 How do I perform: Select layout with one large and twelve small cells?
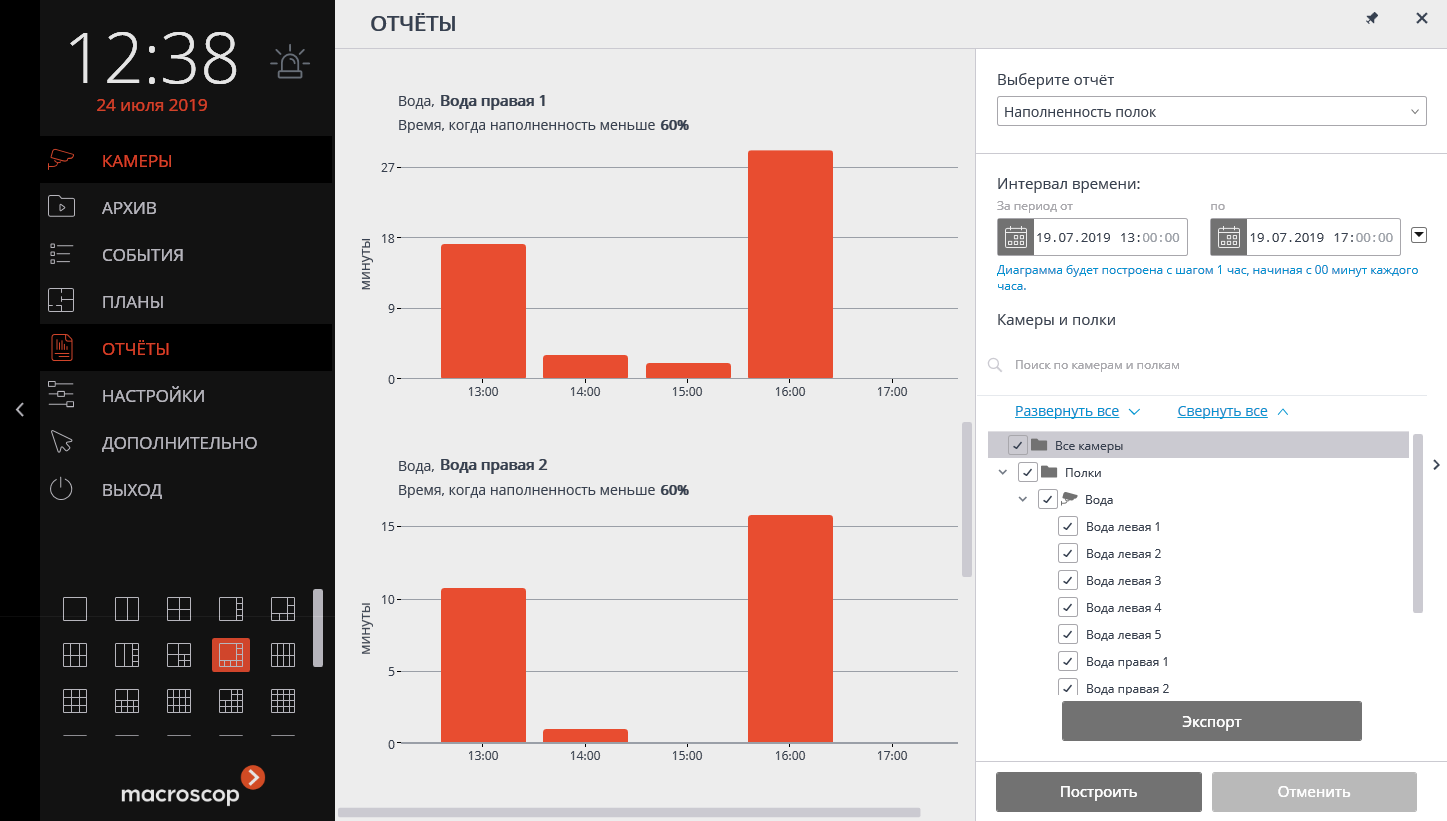(x=231, y=701)
